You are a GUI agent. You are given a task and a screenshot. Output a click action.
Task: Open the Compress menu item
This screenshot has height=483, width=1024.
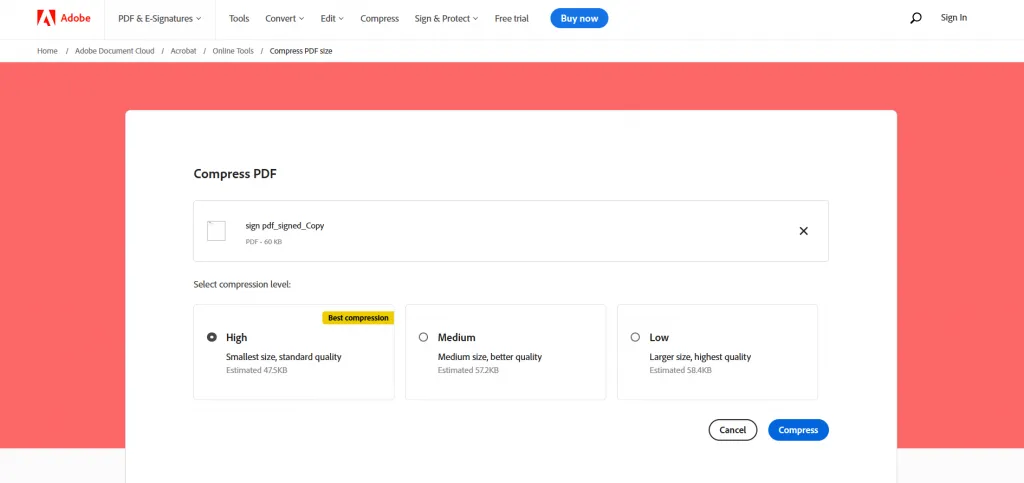[x=379, y=18]
